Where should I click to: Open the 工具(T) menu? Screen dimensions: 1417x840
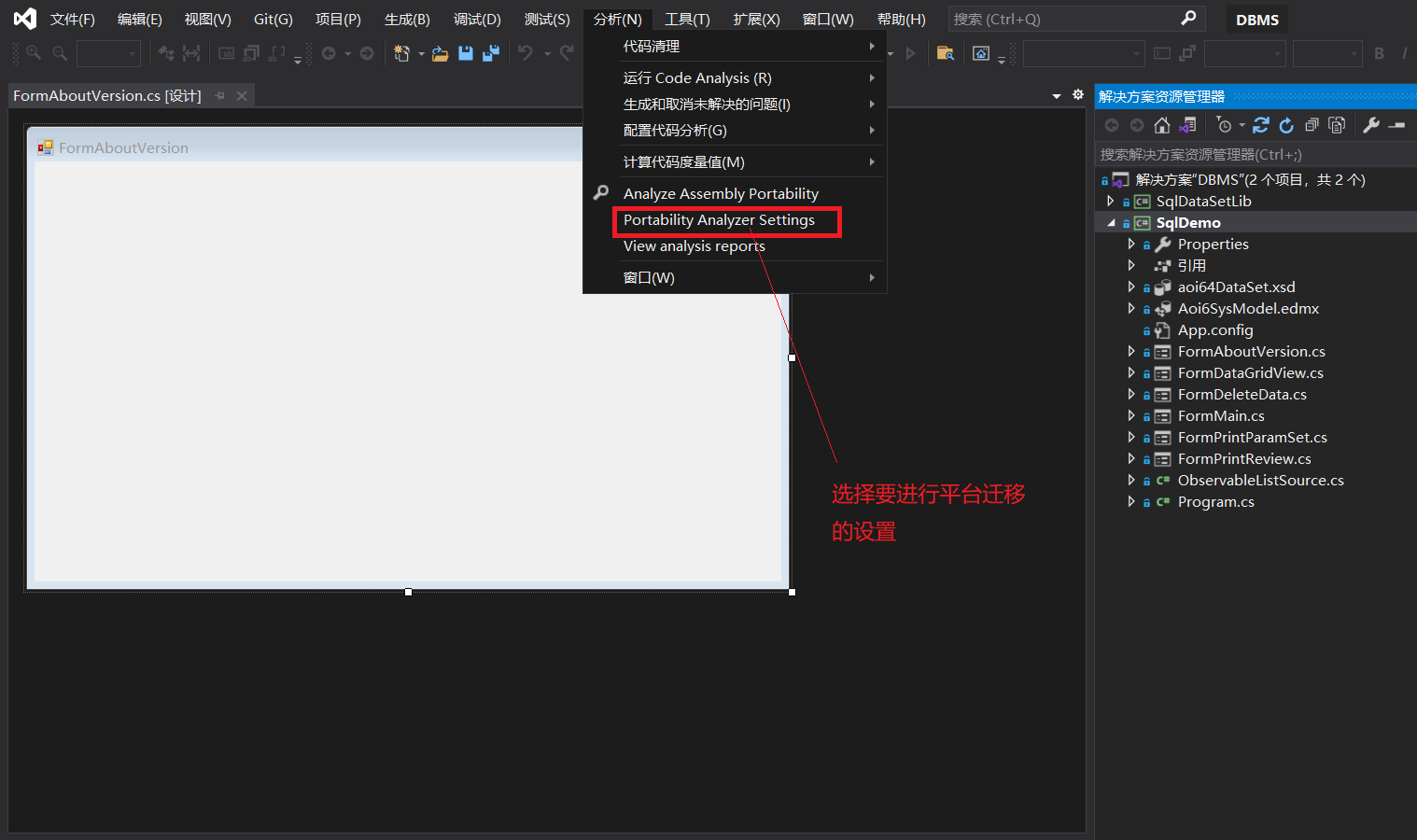(687, 19)
